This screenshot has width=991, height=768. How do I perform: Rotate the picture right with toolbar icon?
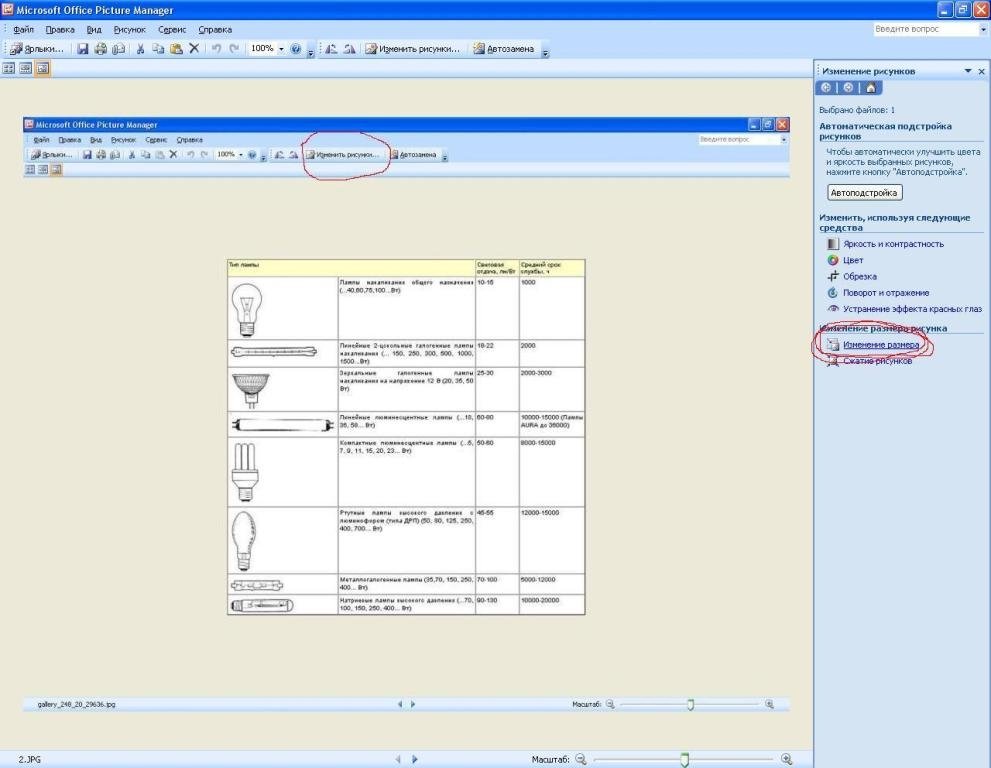(x=349, y=49)
